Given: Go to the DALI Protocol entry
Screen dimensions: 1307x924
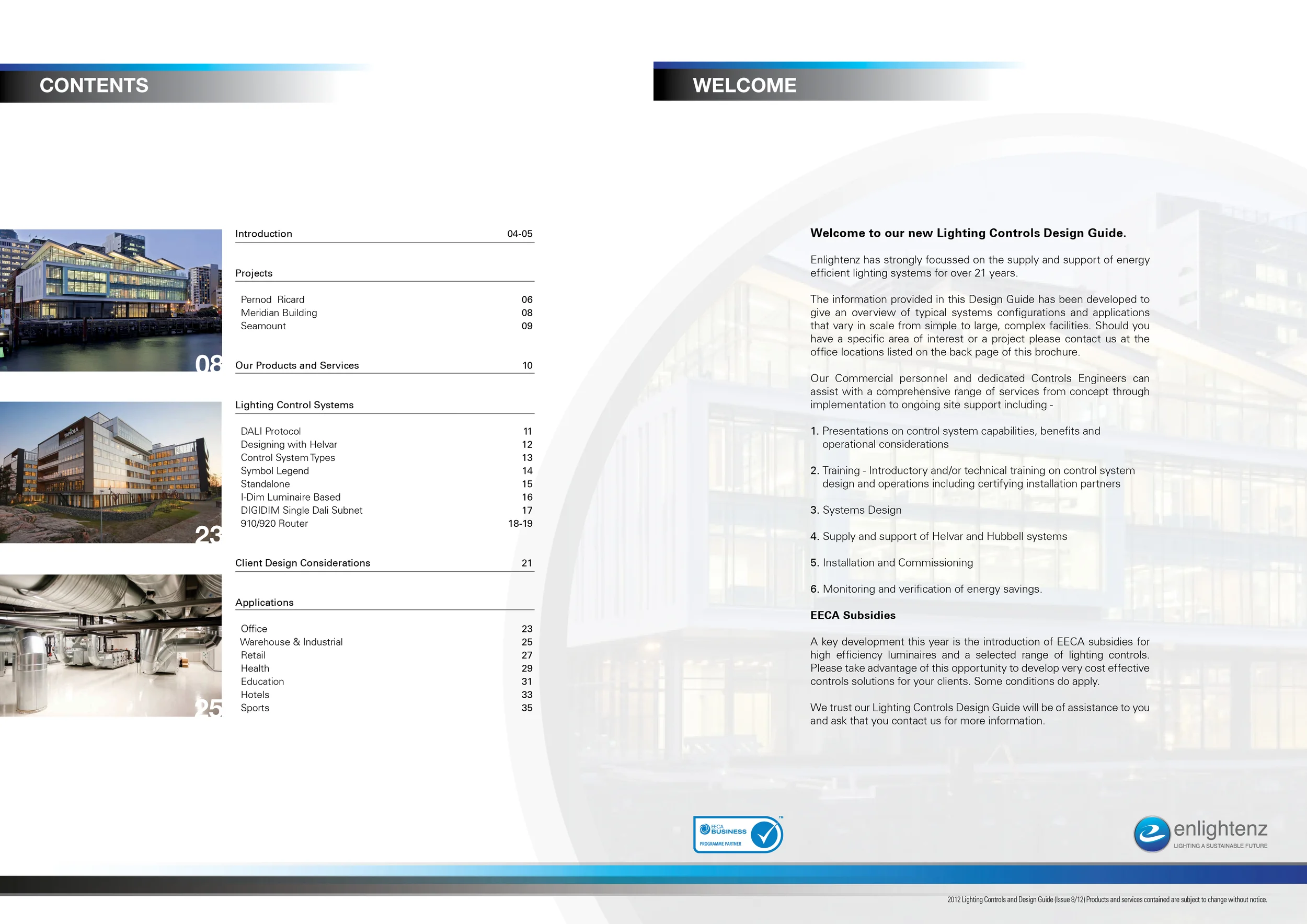Looking at the screenshot, I should click(x=271, y=431).
